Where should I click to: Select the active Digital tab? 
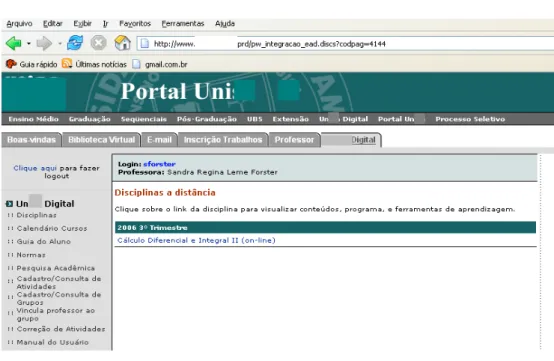tap(351, 140)
